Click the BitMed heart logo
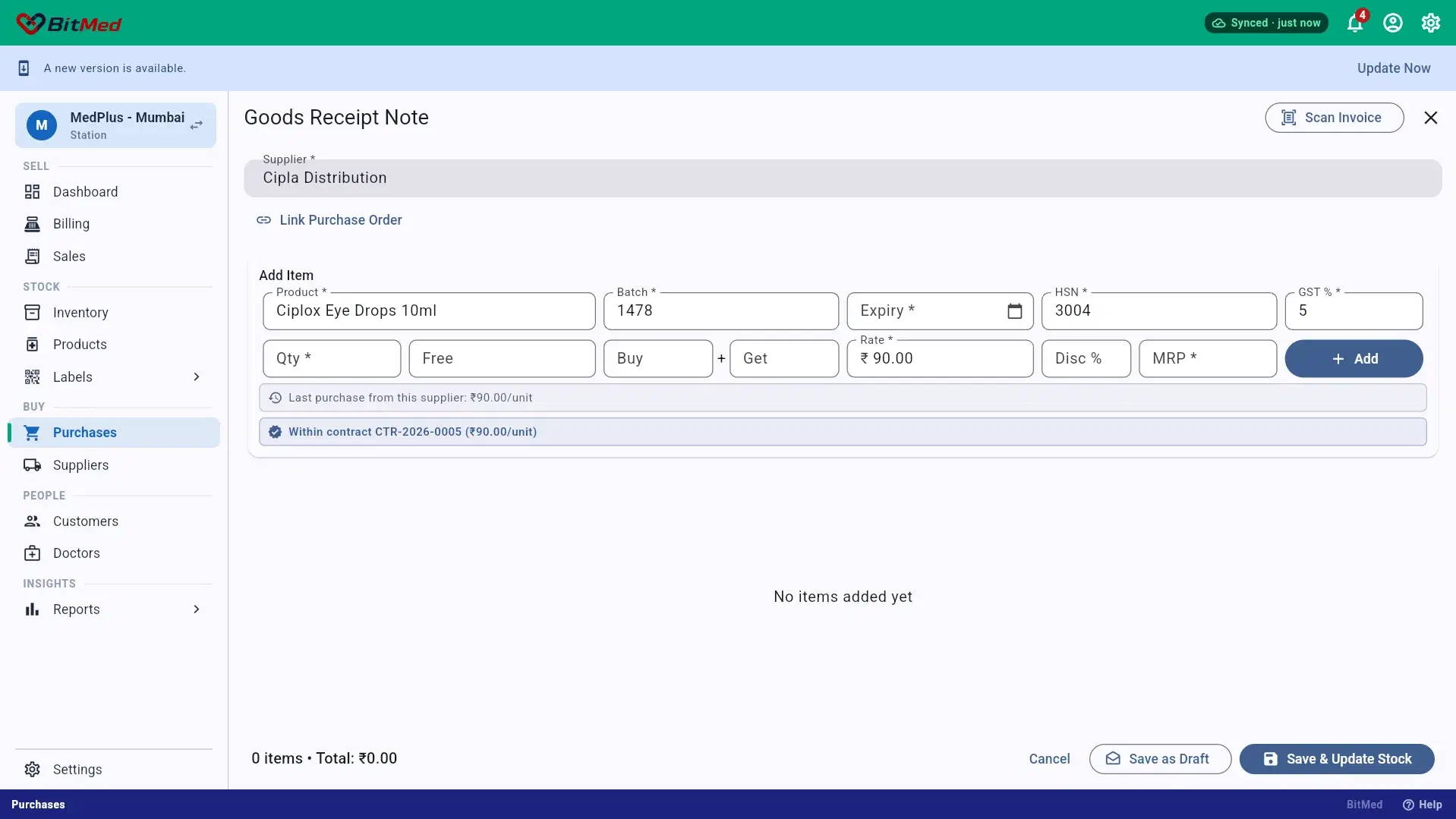 click(30, 24)
